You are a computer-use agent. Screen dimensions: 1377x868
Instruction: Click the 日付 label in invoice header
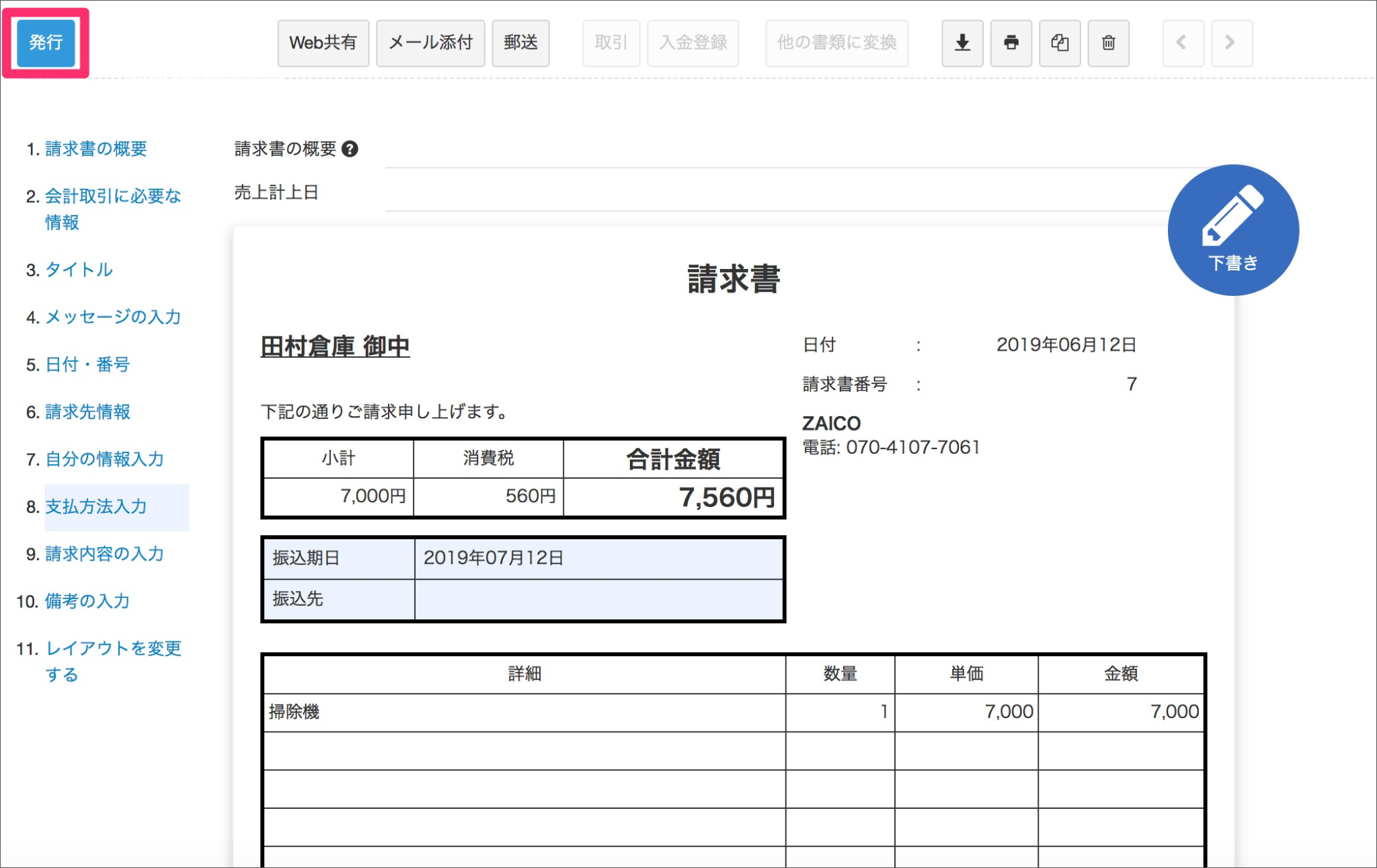tap(819, 345)
